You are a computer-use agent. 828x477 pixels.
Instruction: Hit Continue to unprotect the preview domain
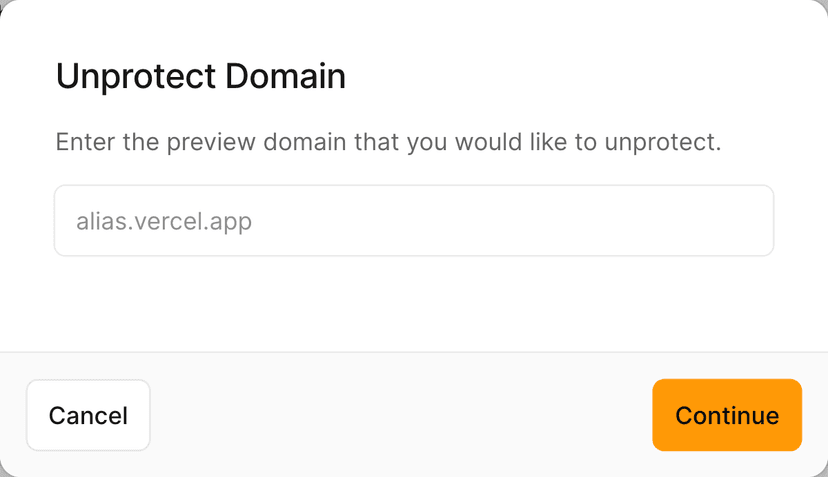(x=727, y=415)
